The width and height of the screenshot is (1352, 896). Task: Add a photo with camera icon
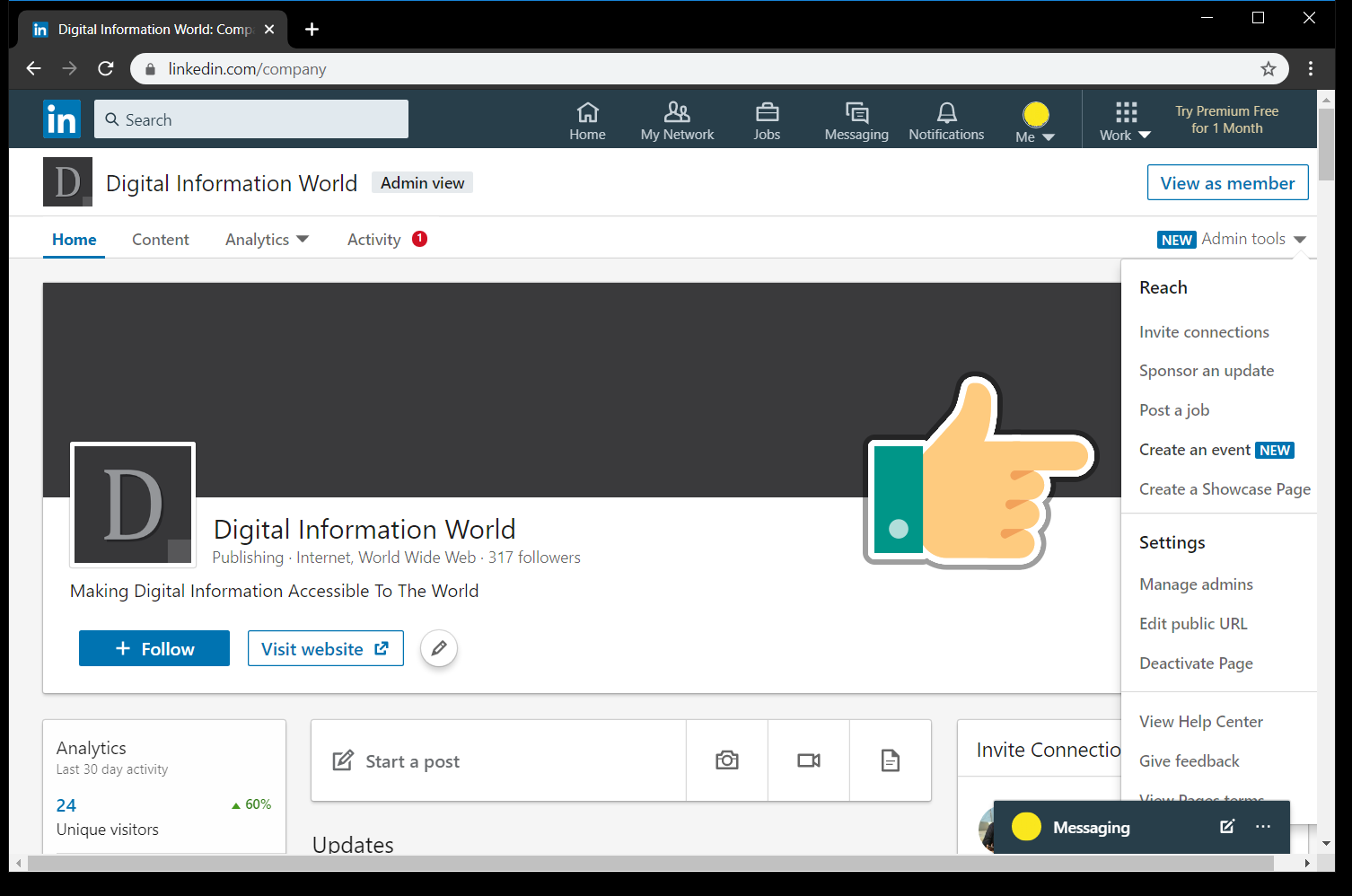[727, 760]
